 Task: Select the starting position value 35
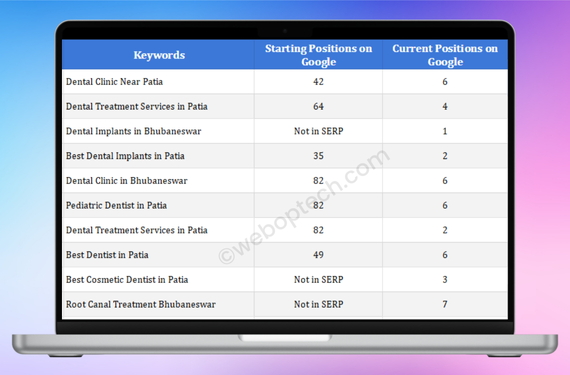(318, 156)
